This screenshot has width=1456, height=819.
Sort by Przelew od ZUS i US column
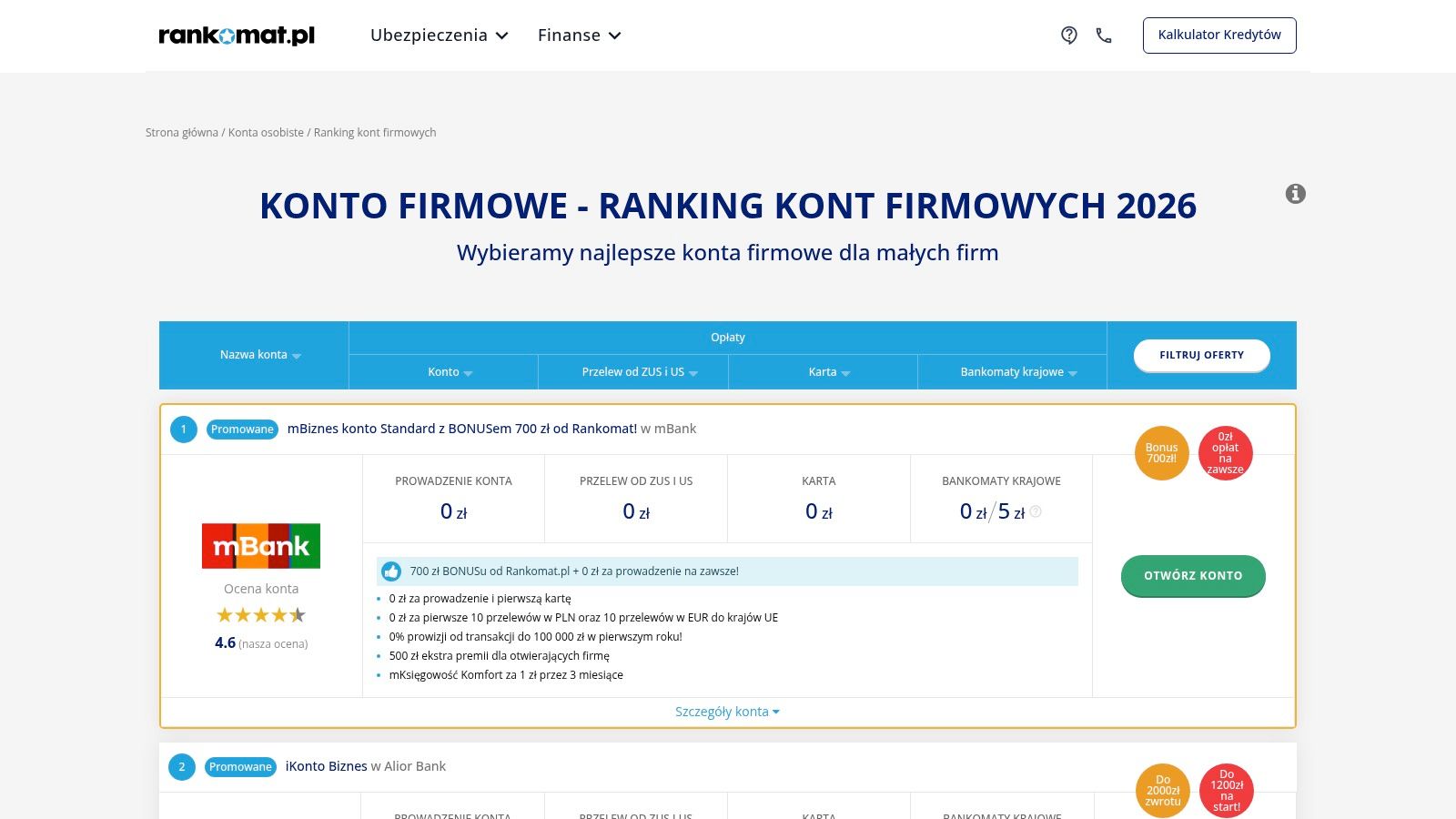point(640,372)
